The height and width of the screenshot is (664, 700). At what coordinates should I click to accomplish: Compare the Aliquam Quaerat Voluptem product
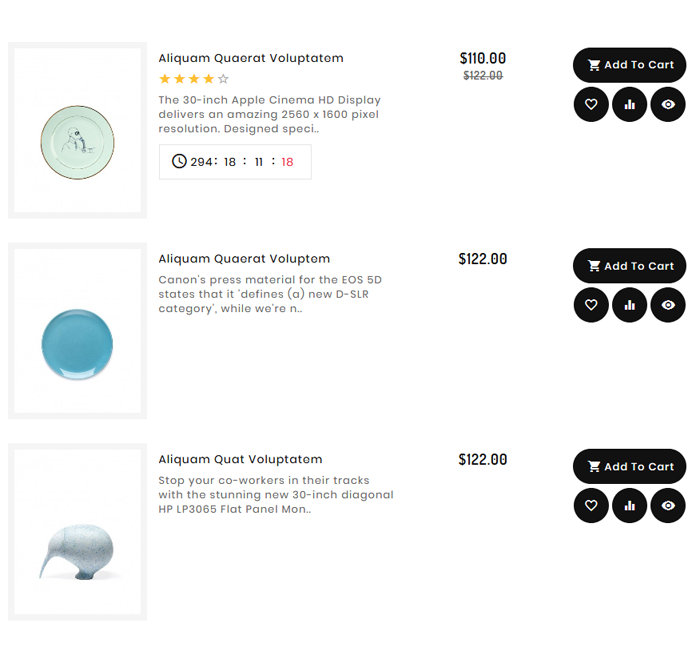point(629,305)
